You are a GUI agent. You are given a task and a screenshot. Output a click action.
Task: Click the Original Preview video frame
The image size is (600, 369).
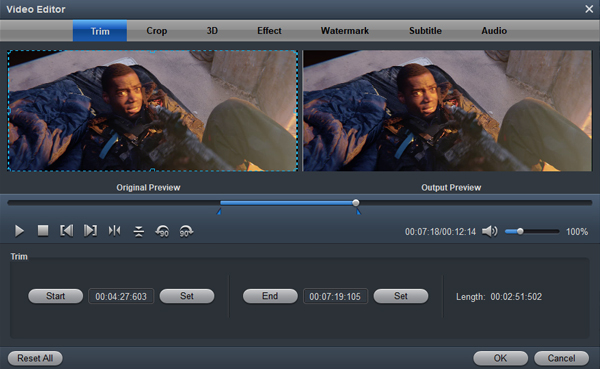153,111
